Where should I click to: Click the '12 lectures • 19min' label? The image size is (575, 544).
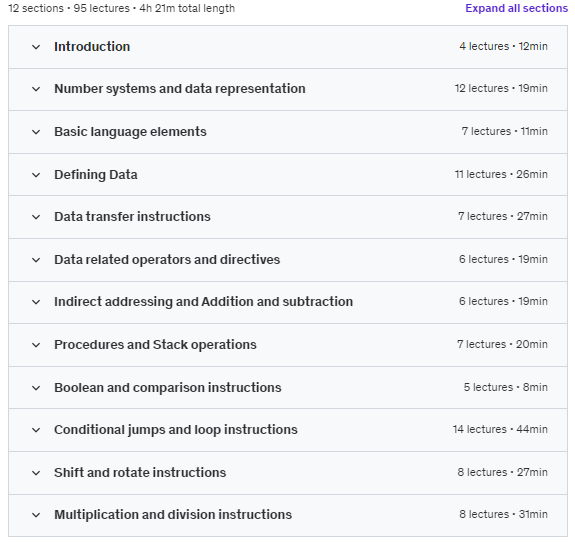[x=501, y=88]
